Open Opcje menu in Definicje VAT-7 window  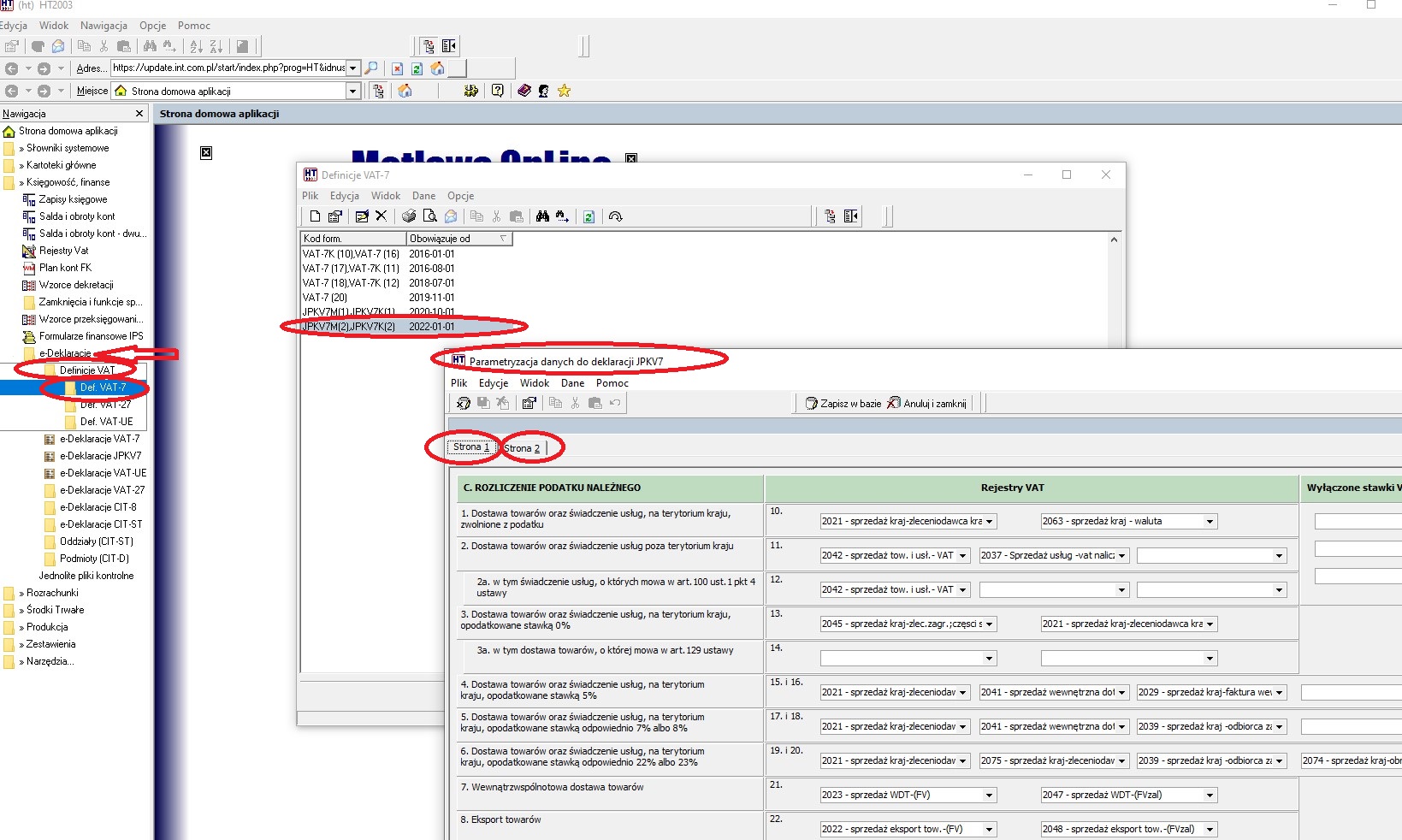[460, 196]
